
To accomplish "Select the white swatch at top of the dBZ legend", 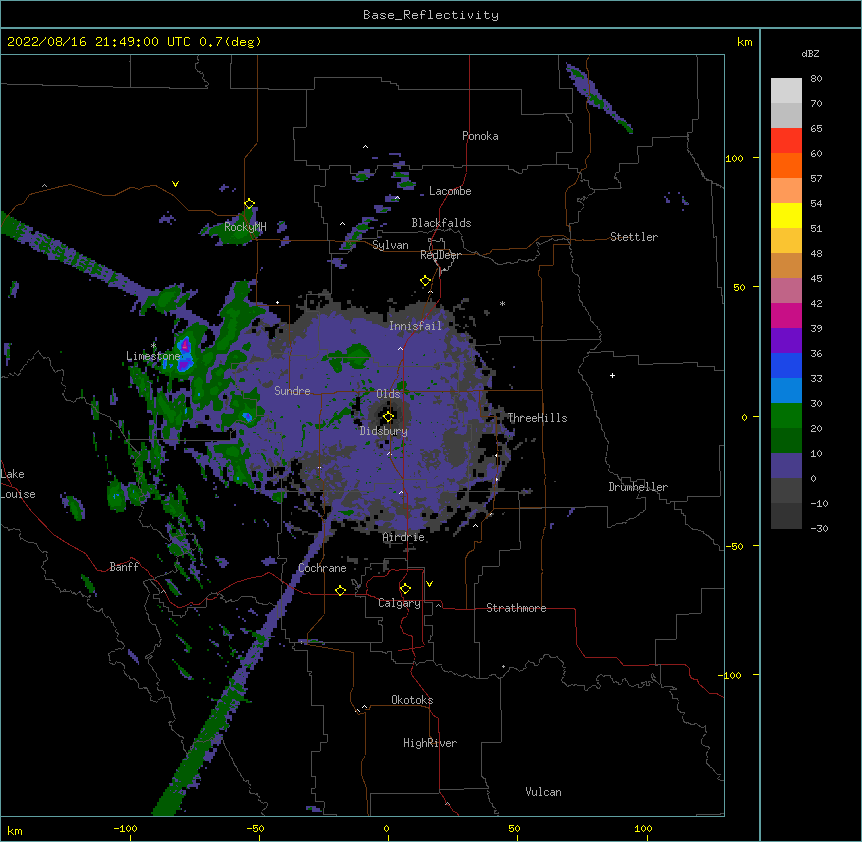I will (786, 91).
